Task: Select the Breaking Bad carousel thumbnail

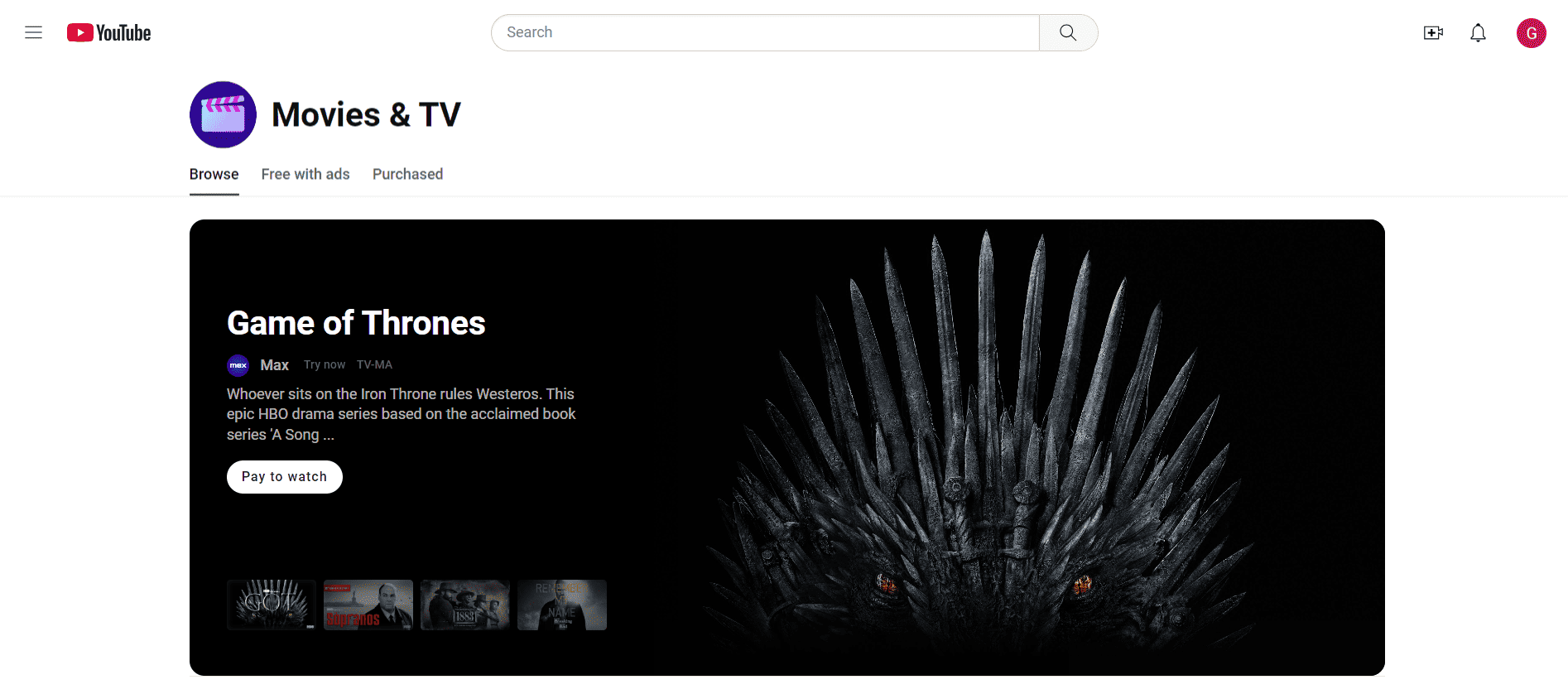Action: 562,605
